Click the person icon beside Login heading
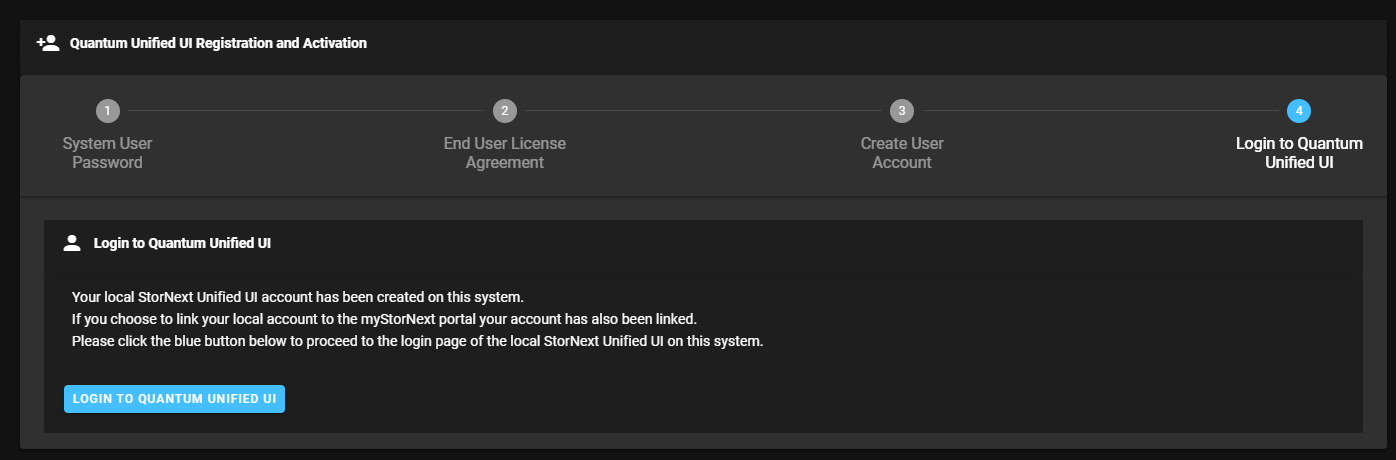This screenshot has width=1396, height=460. pos(71,242)
